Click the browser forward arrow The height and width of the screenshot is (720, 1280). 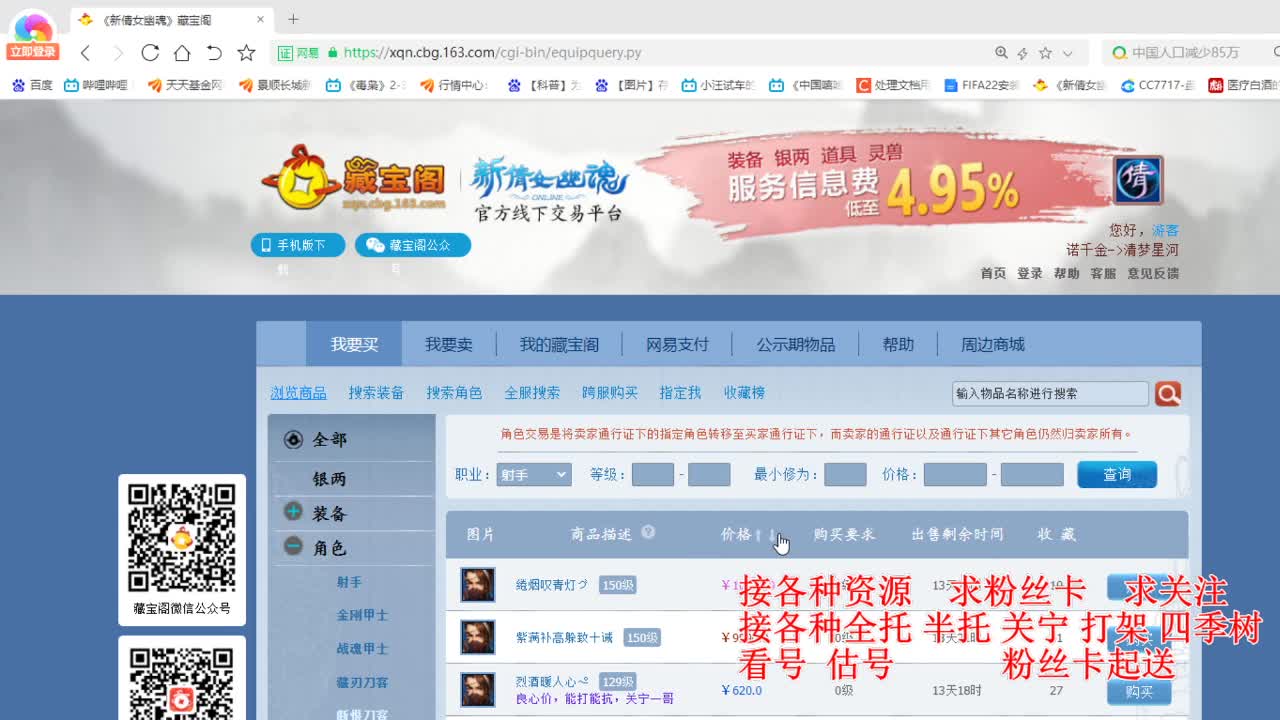tap(118, 53)
